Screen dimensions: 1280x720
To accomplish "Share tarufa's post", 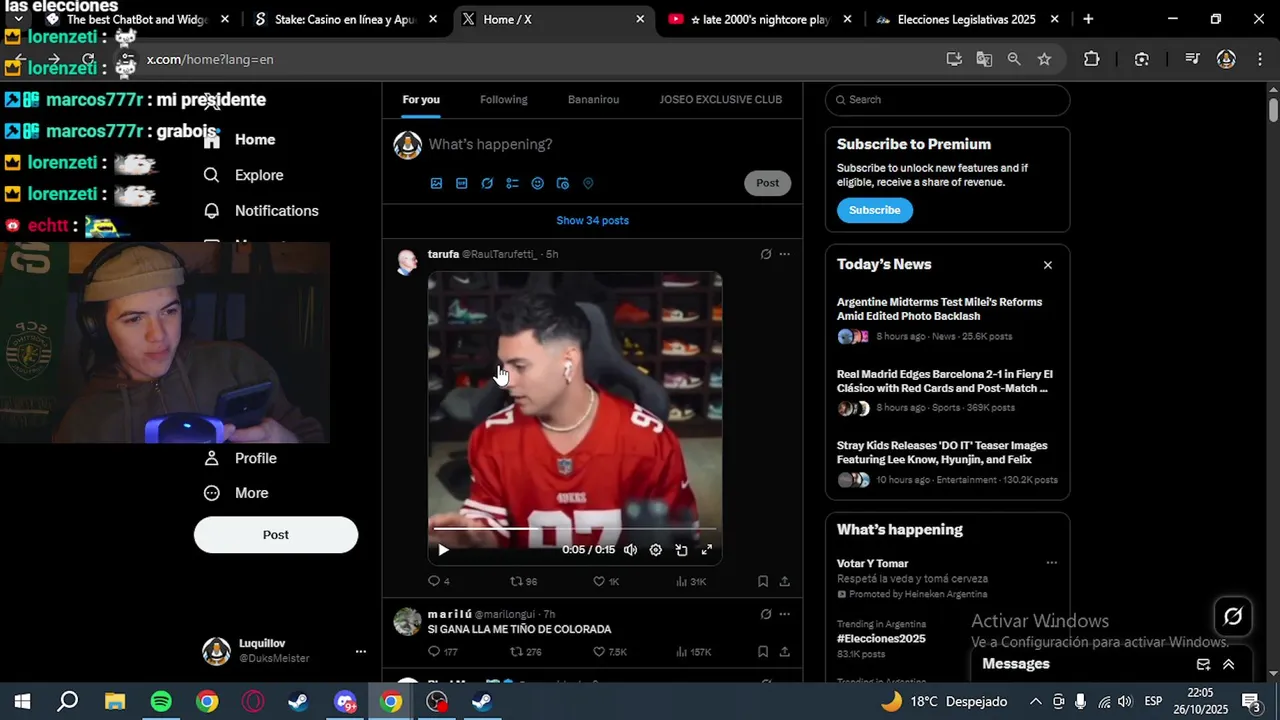I will [785, 581].
